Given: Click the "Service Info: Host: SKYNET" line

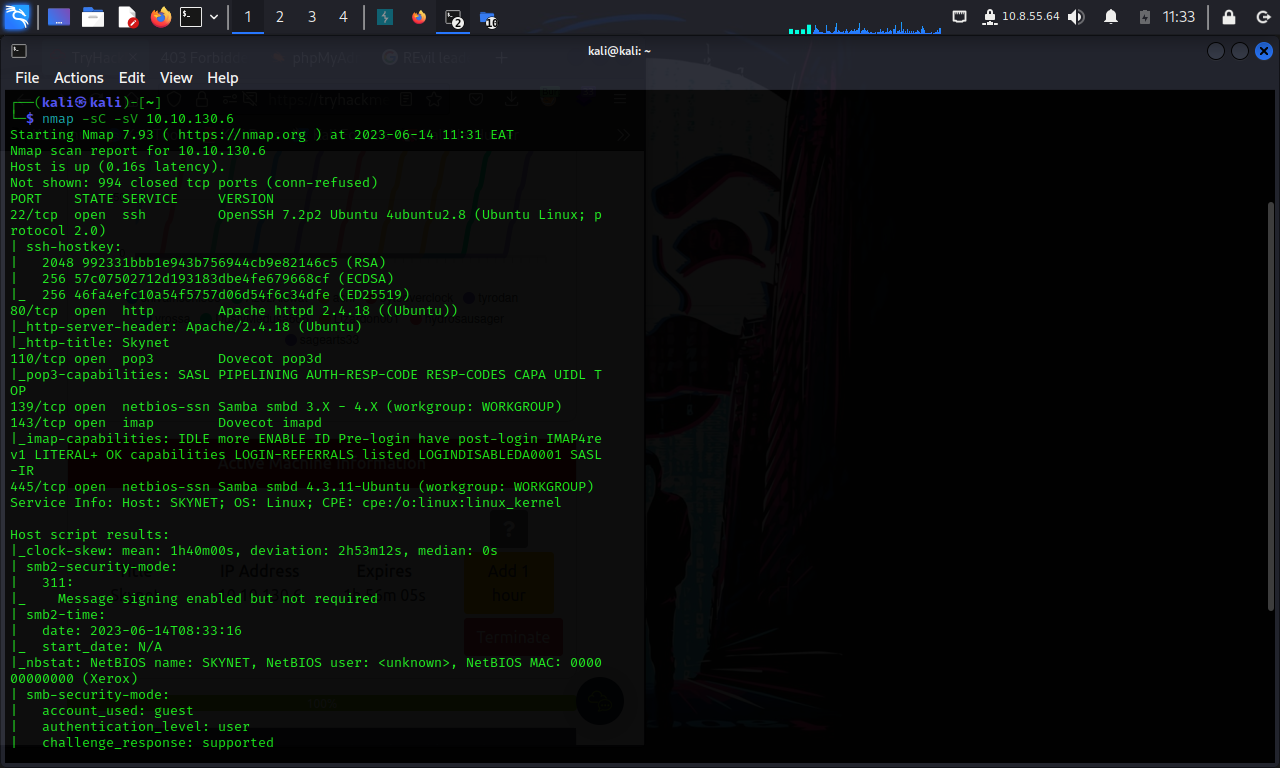Looking at the screenshot, I should [286, 503].
